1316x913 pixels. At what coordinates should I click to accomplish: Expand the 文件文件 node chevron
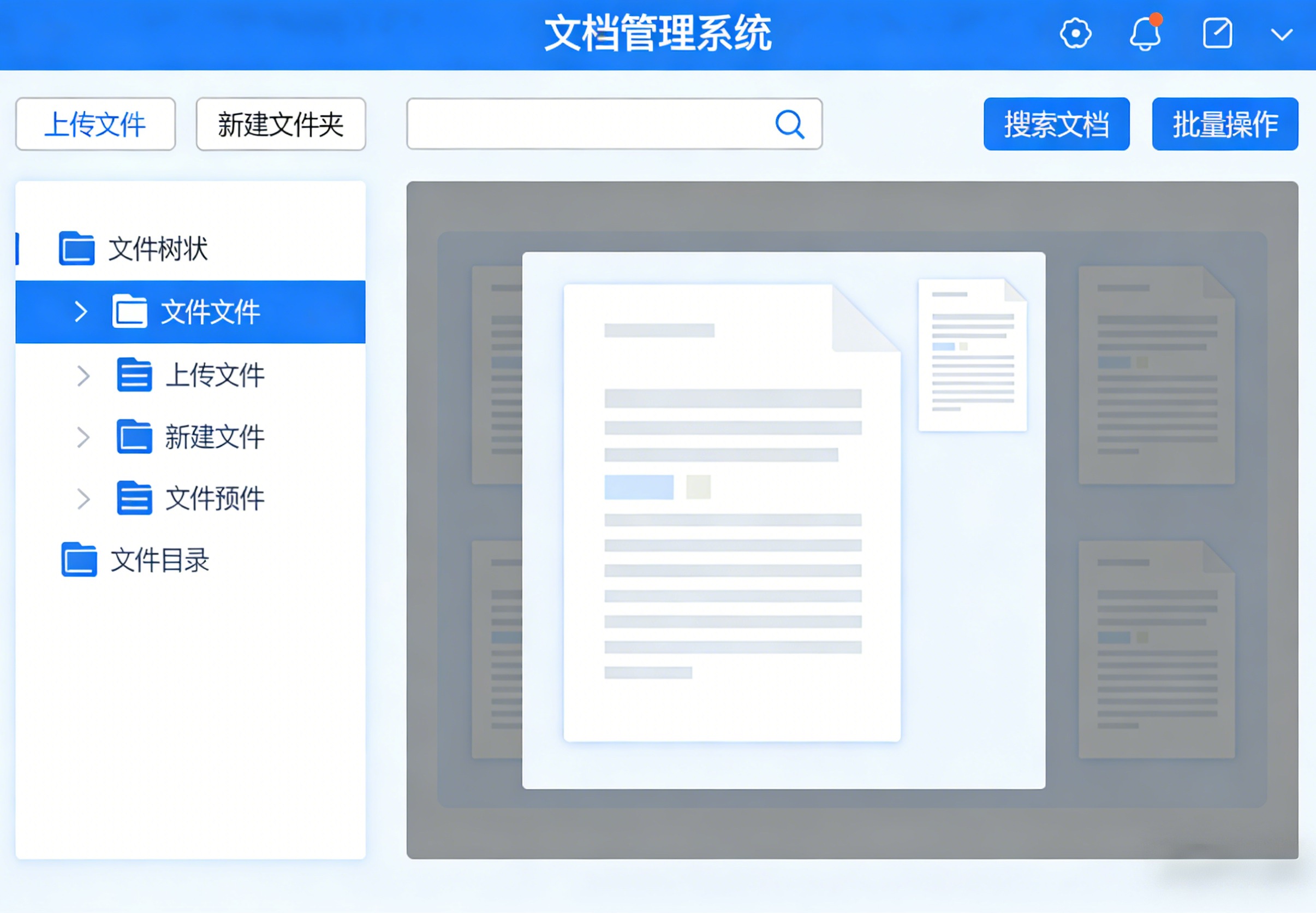(81, 312)
